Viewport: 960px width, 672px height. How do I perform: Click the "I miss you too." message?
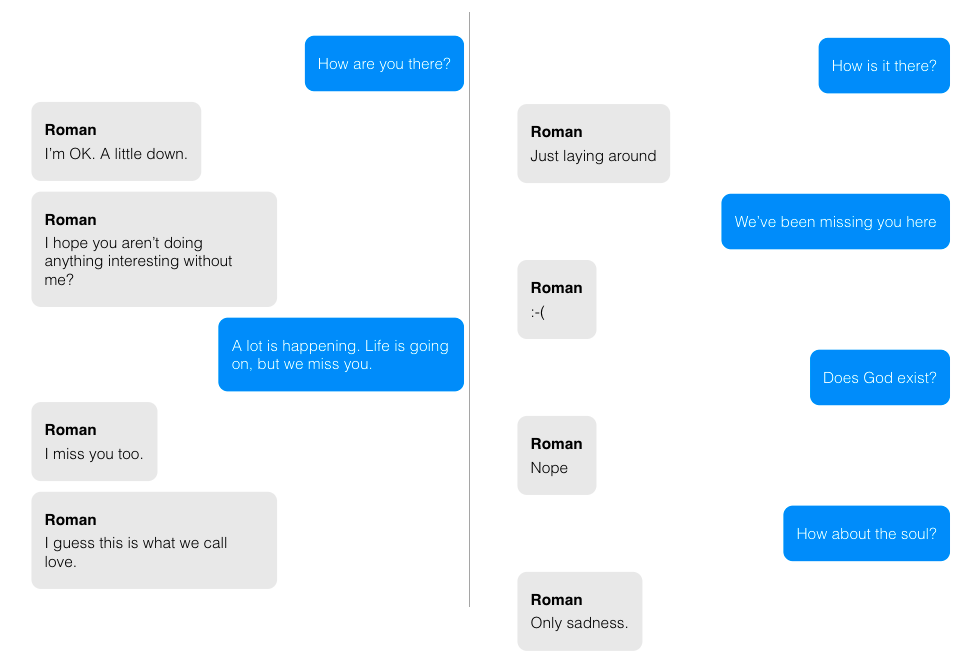click(94, 454)
